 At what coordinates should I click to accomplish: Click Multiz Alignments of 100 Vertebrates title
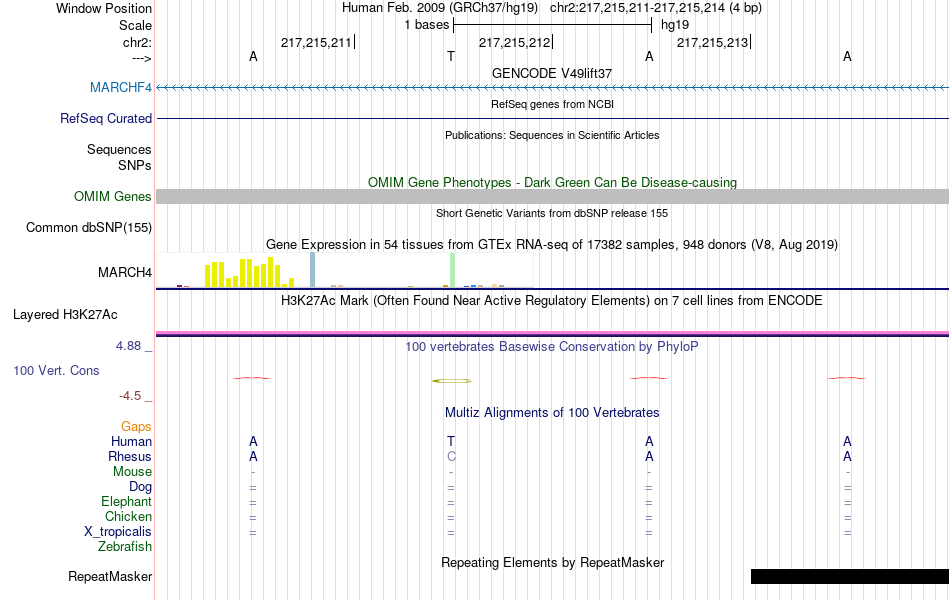pyautogui.click(x=552, y=413)
